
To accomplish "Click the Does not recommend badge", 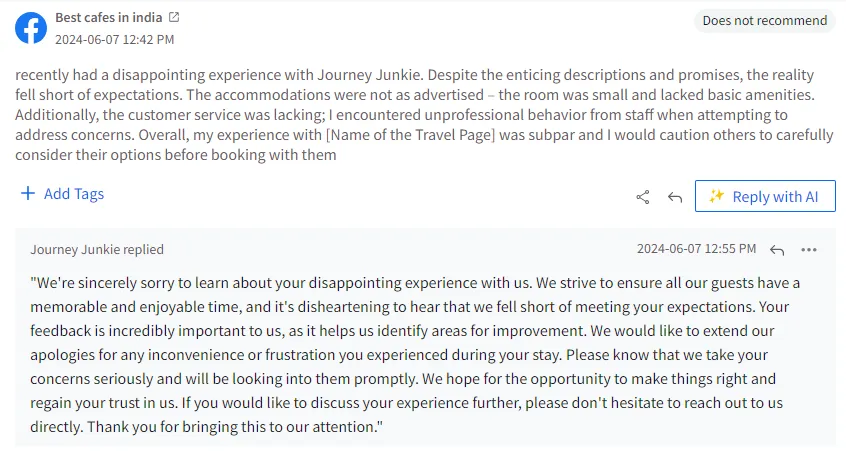I will pyautogui.click(x=765, y=20).
